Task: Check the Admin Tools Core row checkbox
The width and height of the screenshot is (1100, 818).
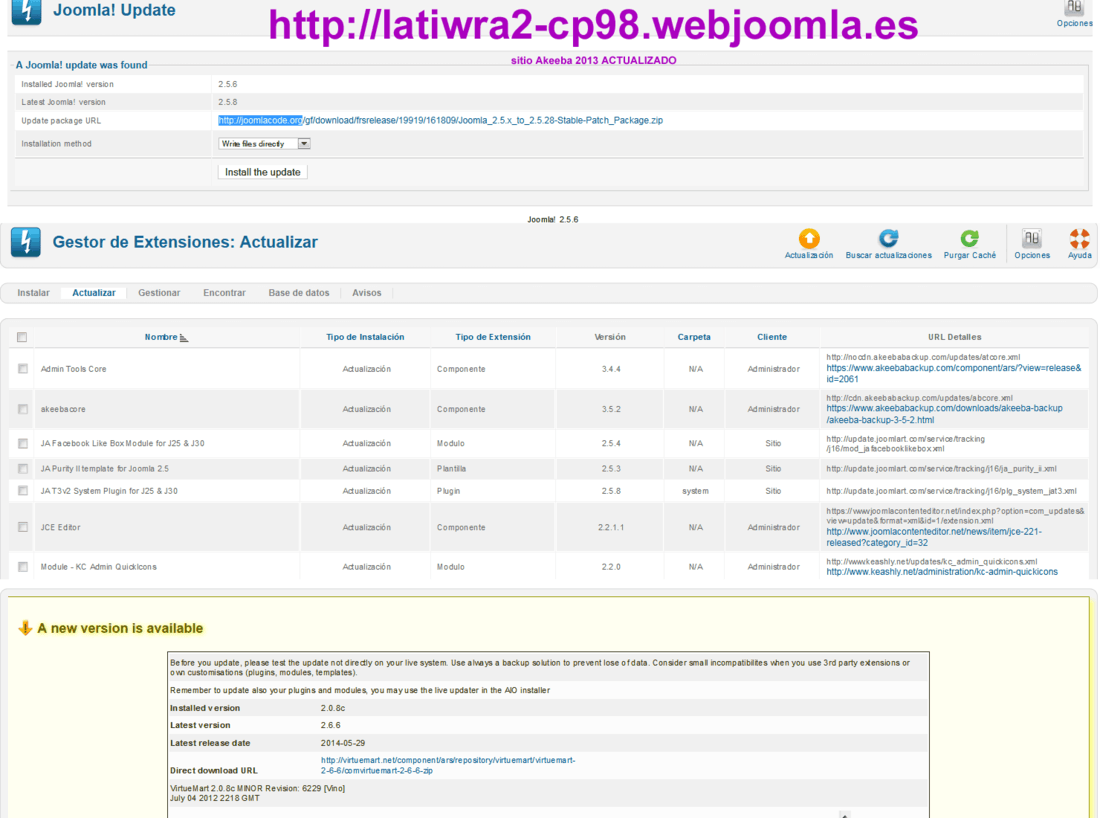Action: pos(23,369)
